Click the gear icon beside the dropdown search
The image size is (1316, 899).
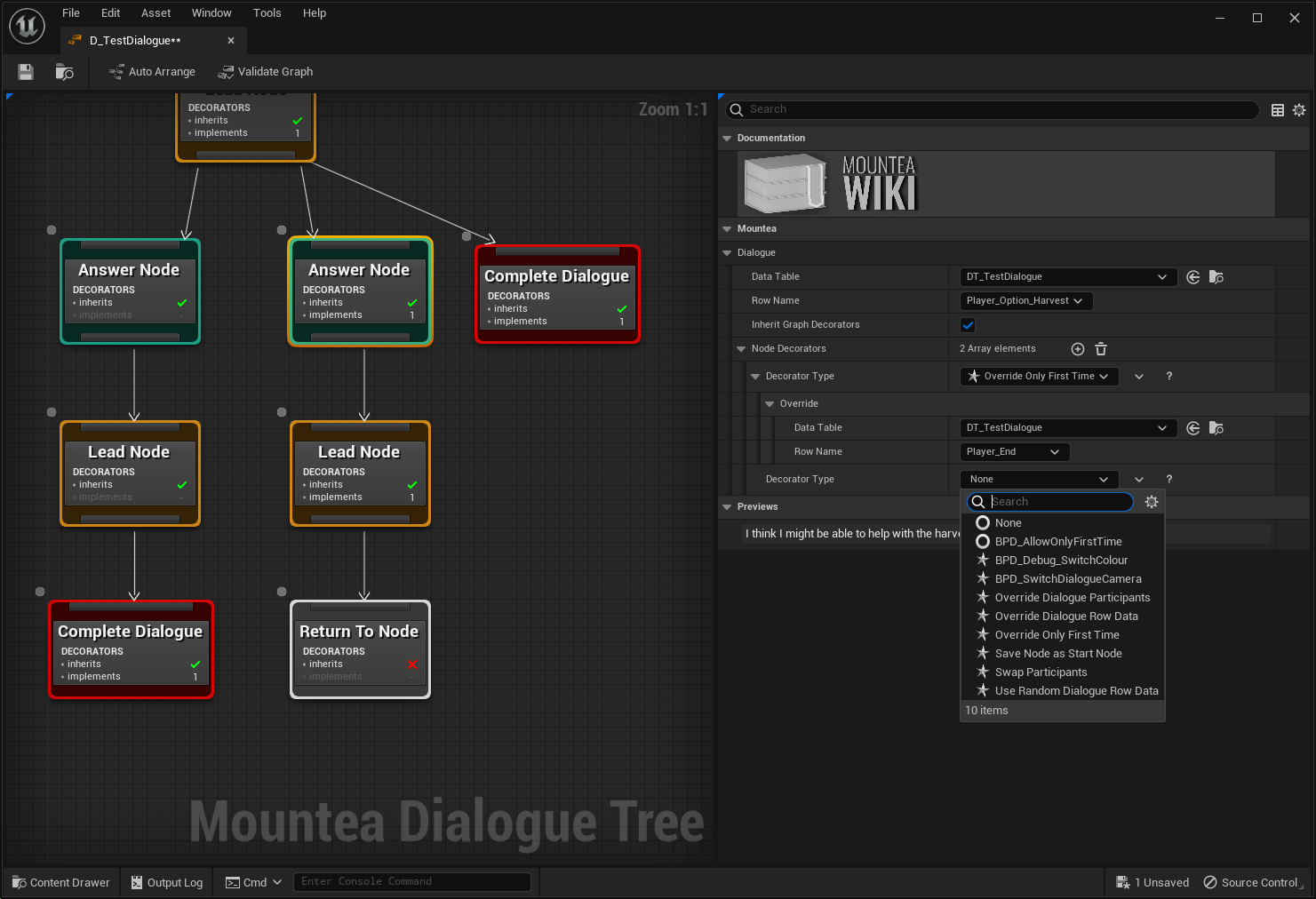pyautogui.click(x=1152, y=502)
